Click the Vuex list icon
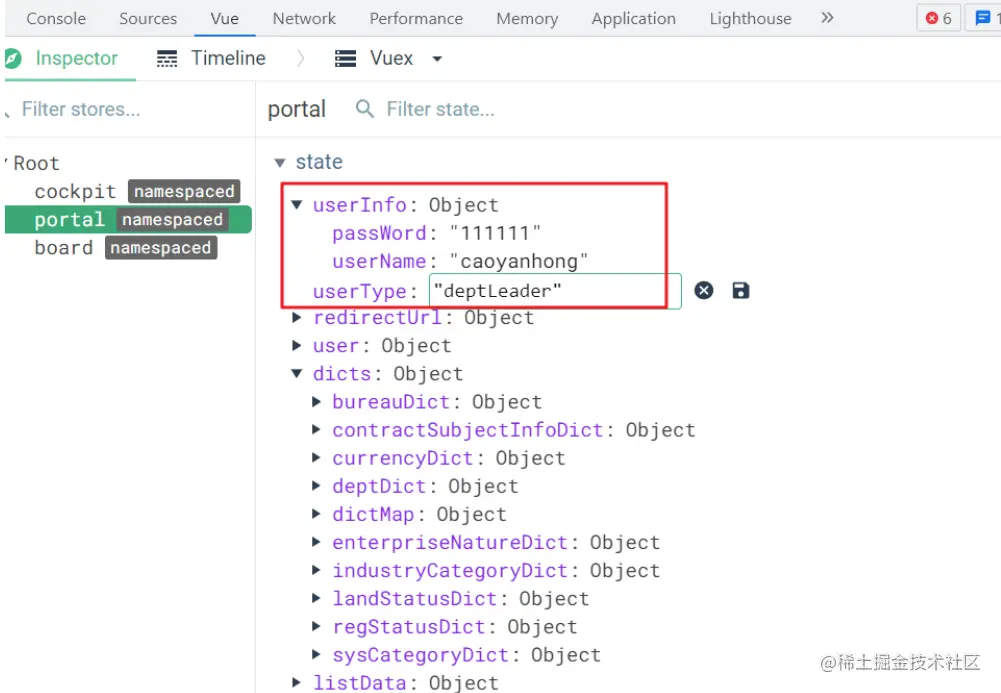The width and height of the screenshot is (1001, 693). point(345,59)
